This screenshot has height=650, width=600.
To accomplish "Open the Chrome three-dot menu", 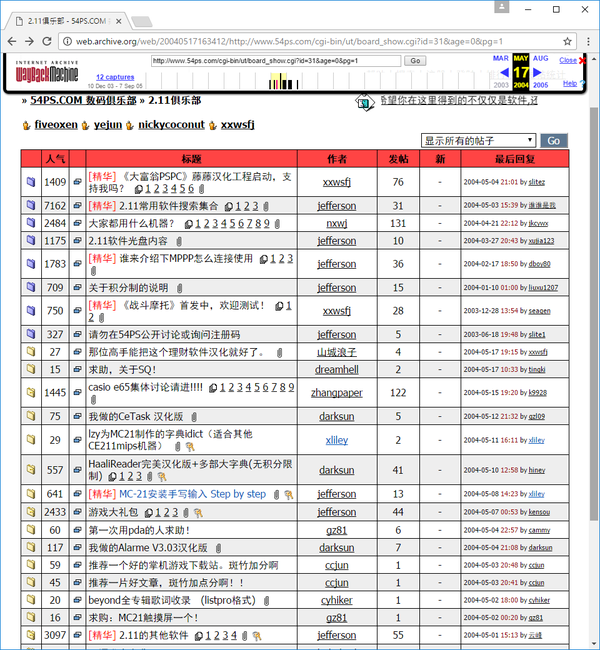I will point(588,41).
